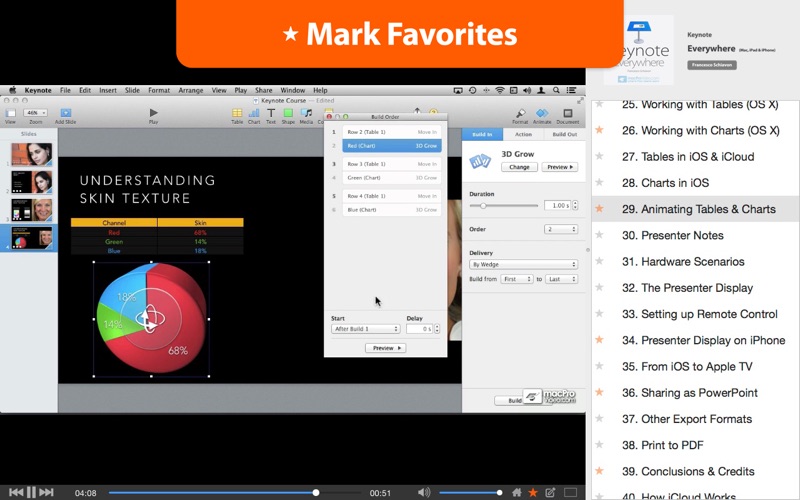The height and width of the screenshot is (500, 800).
Task: Click the Wi-Fi icon in menu bar
Action: point(499,90)
